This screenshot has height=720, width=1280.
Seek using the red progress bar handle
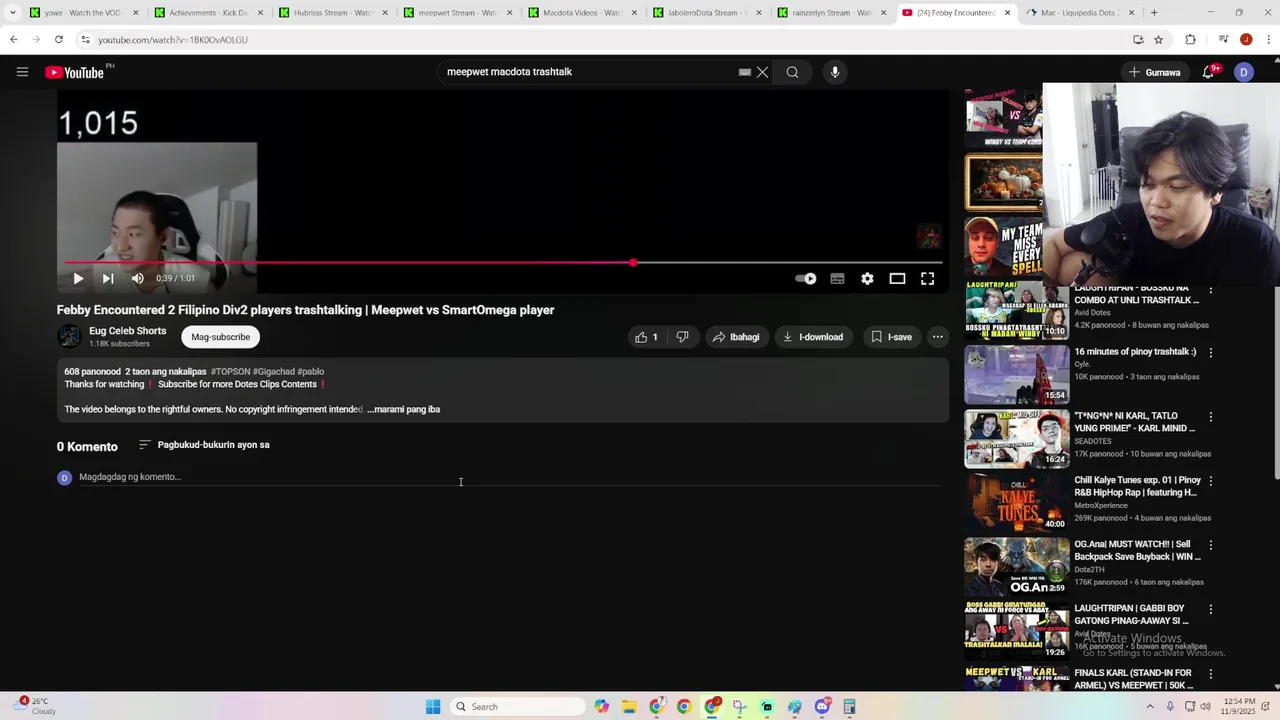633,263
